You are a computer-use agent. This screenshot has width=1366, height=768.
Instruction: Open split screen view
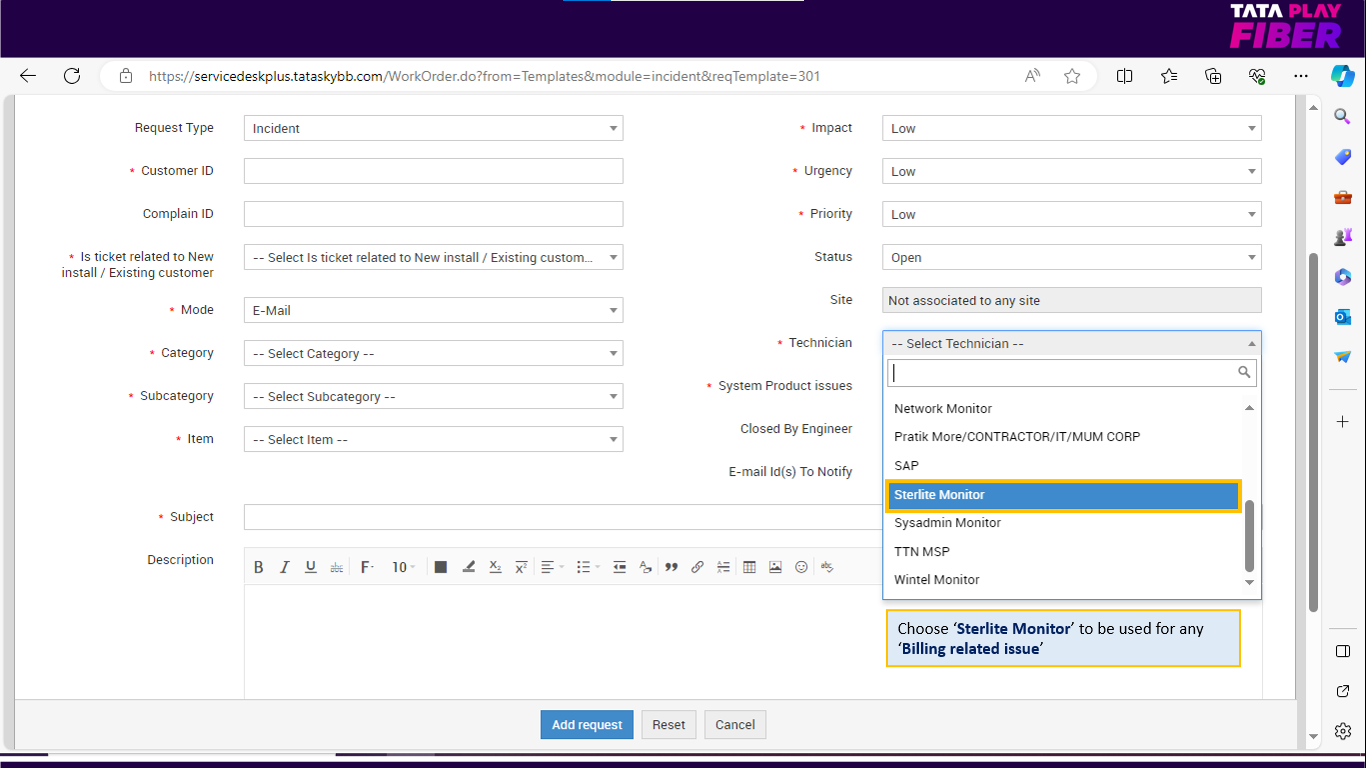pos(1124,76)
